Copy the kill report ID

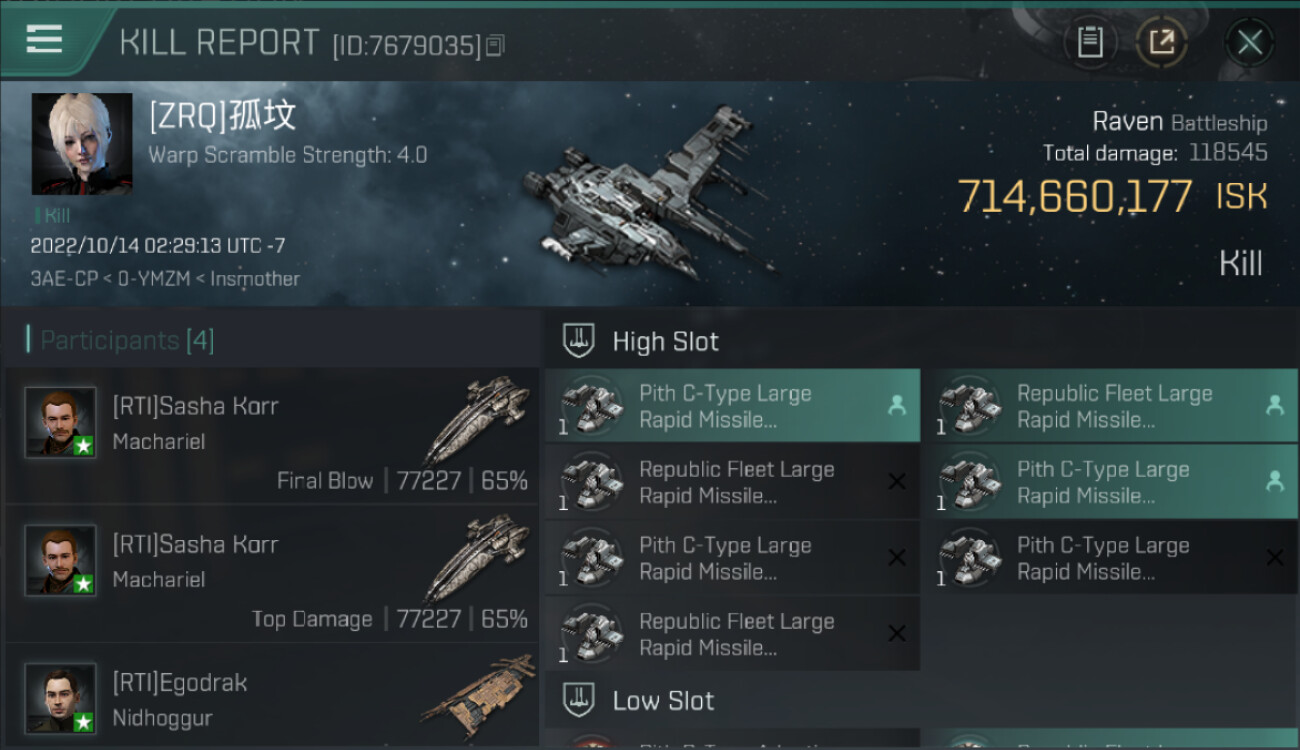[496, 46]
